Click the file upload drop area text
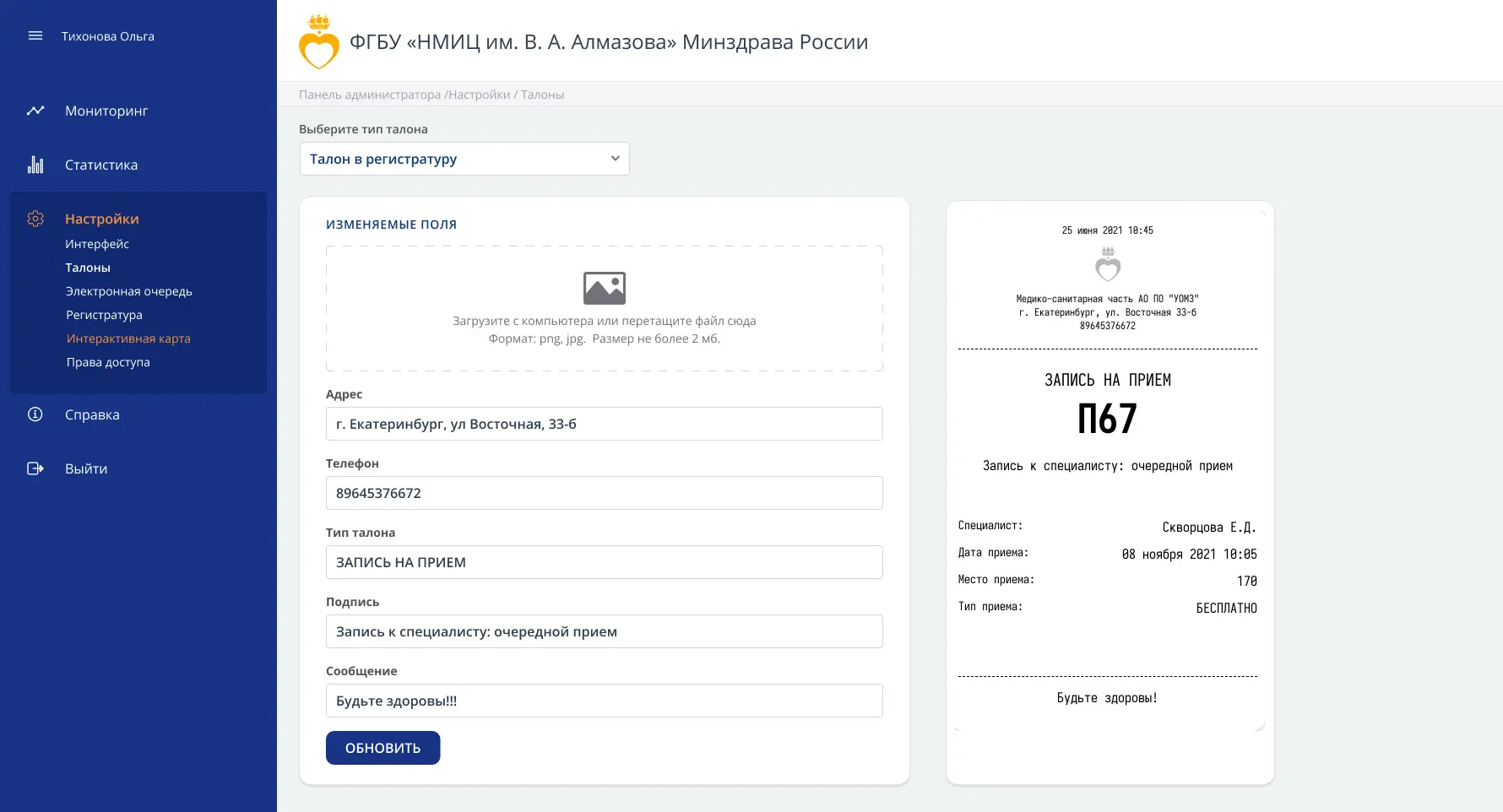The height and width of the screenshot is (812, 1503). (605, 329)
